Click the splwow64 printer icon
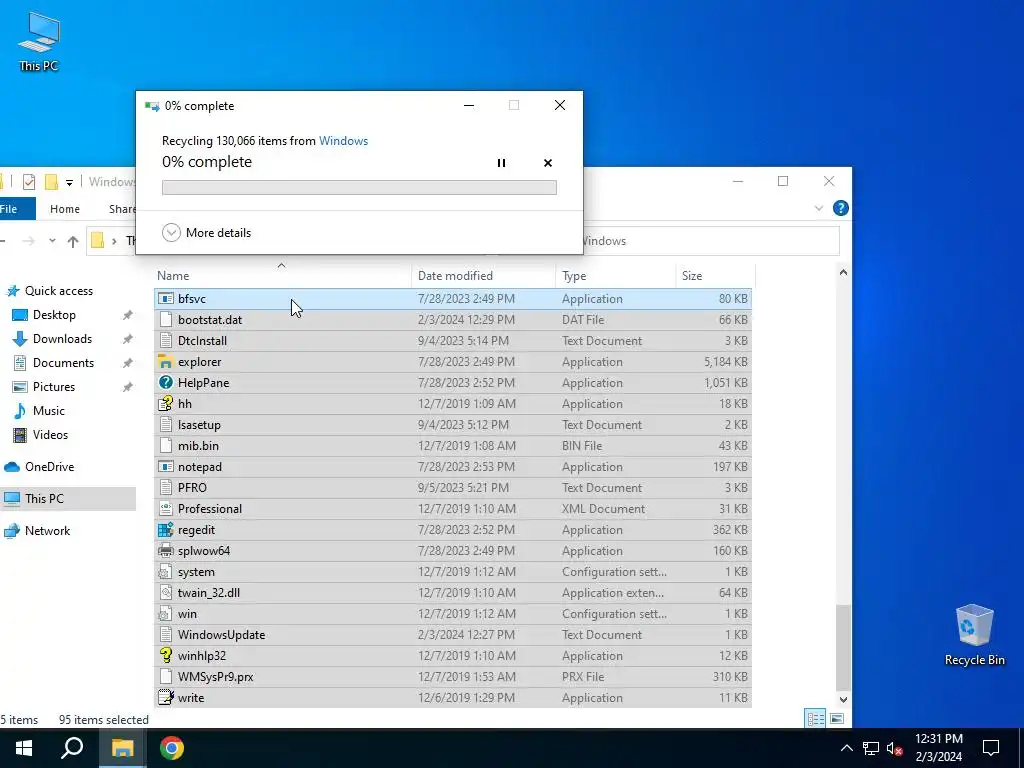Viewport: 1024px width, 768px height. point(166,551)
